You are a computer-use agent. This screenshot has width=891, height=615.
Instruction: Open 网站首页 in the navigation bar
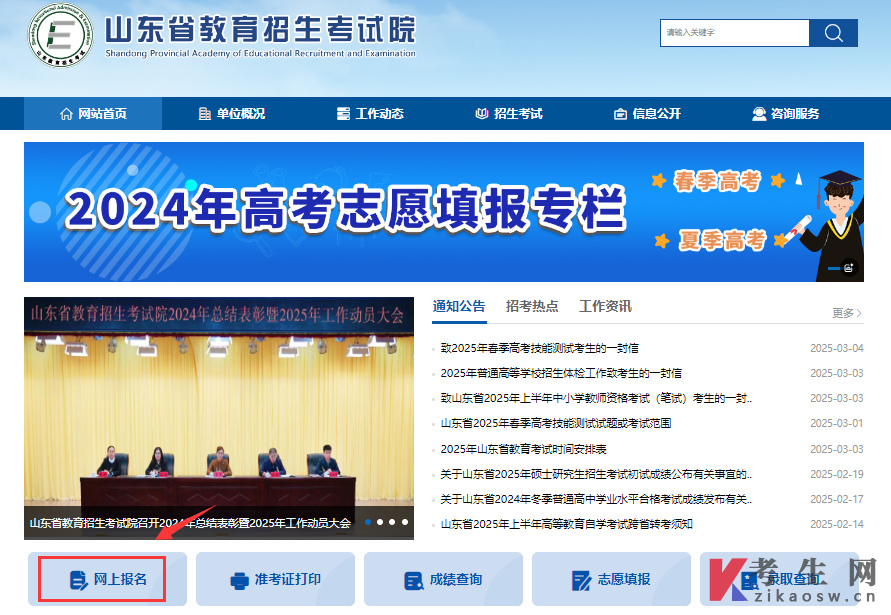93,114
